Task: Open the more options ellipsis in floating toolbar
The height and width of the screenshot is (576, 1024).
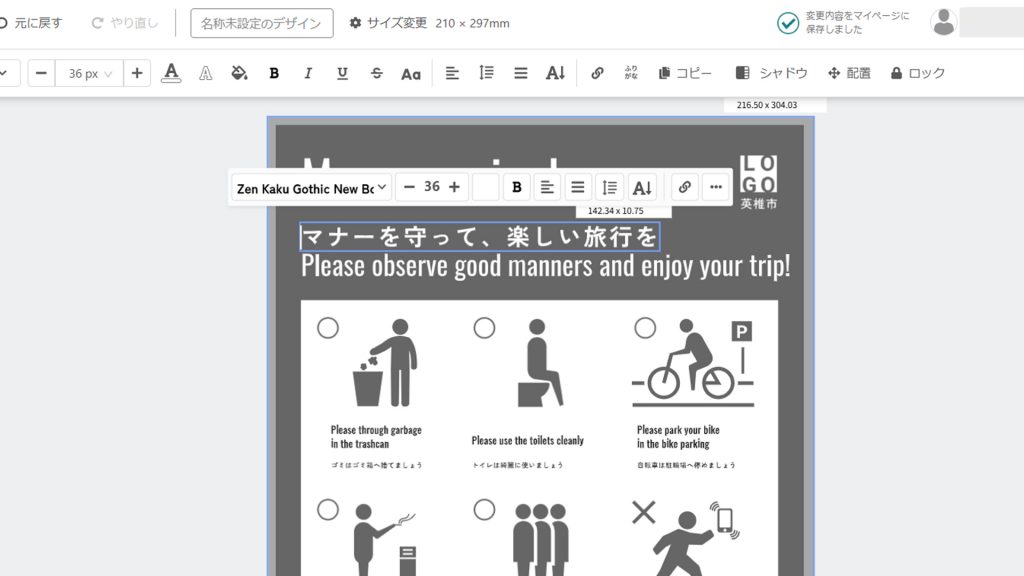Action: coord(715,187)
